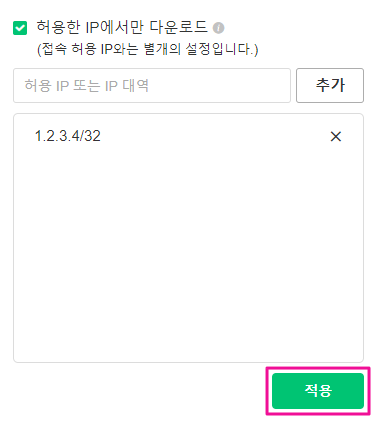
Task: Click inside the allowed IP list box
Action: (188, 238)
